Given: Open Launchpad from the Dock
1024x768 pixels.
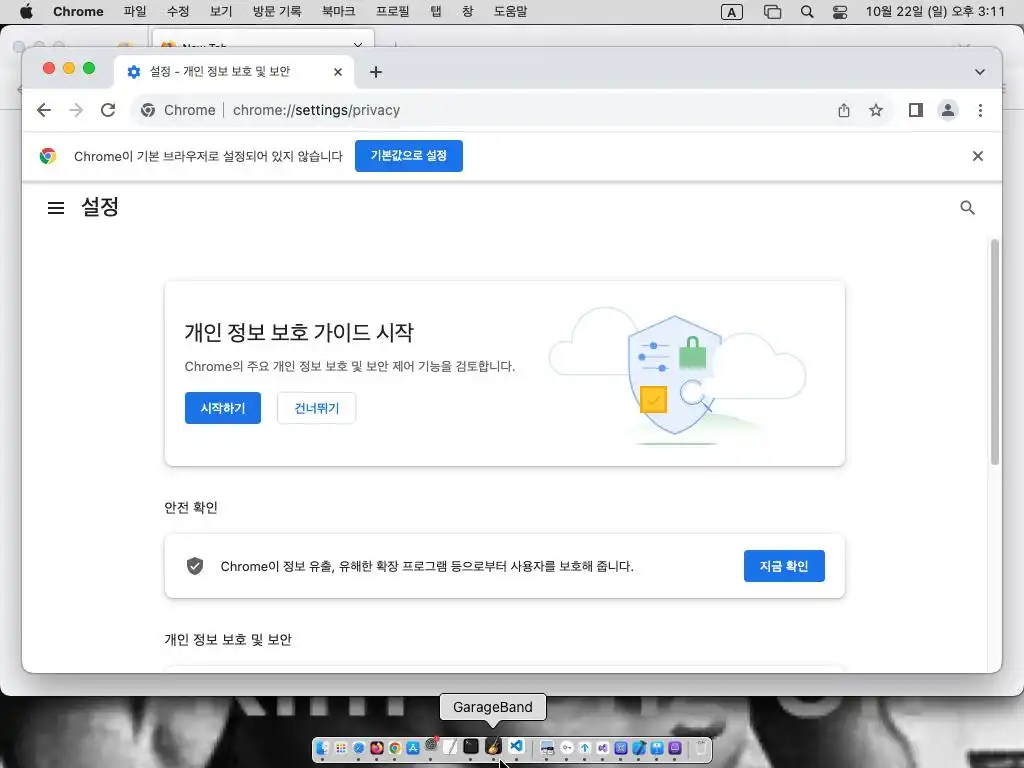Looking at the screenshot, I should click(341, 748).
